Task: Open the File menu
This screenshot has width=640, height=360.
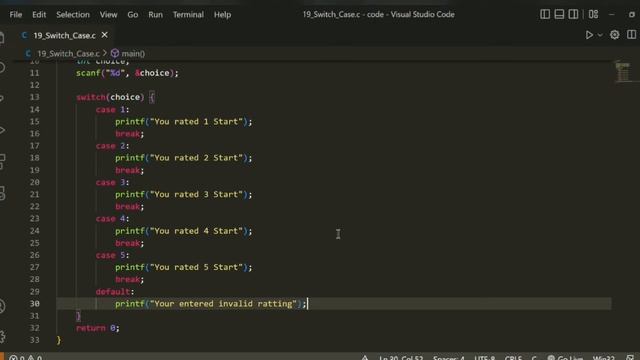Action: (16, 15)
